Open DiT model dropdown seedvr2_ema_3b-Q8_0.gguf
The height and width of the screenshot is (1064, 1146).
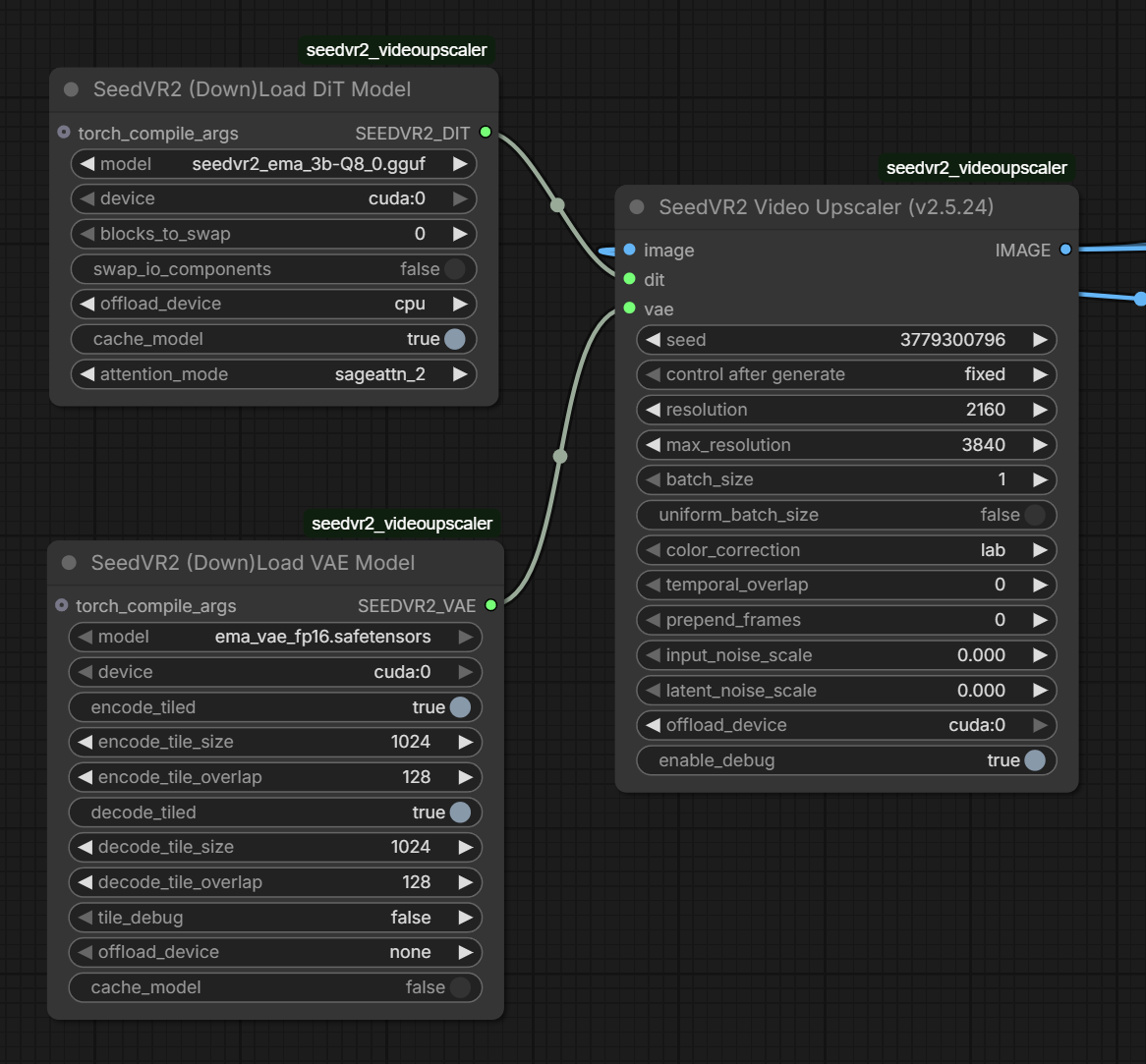pyautogui.click(x=274, y=164)
